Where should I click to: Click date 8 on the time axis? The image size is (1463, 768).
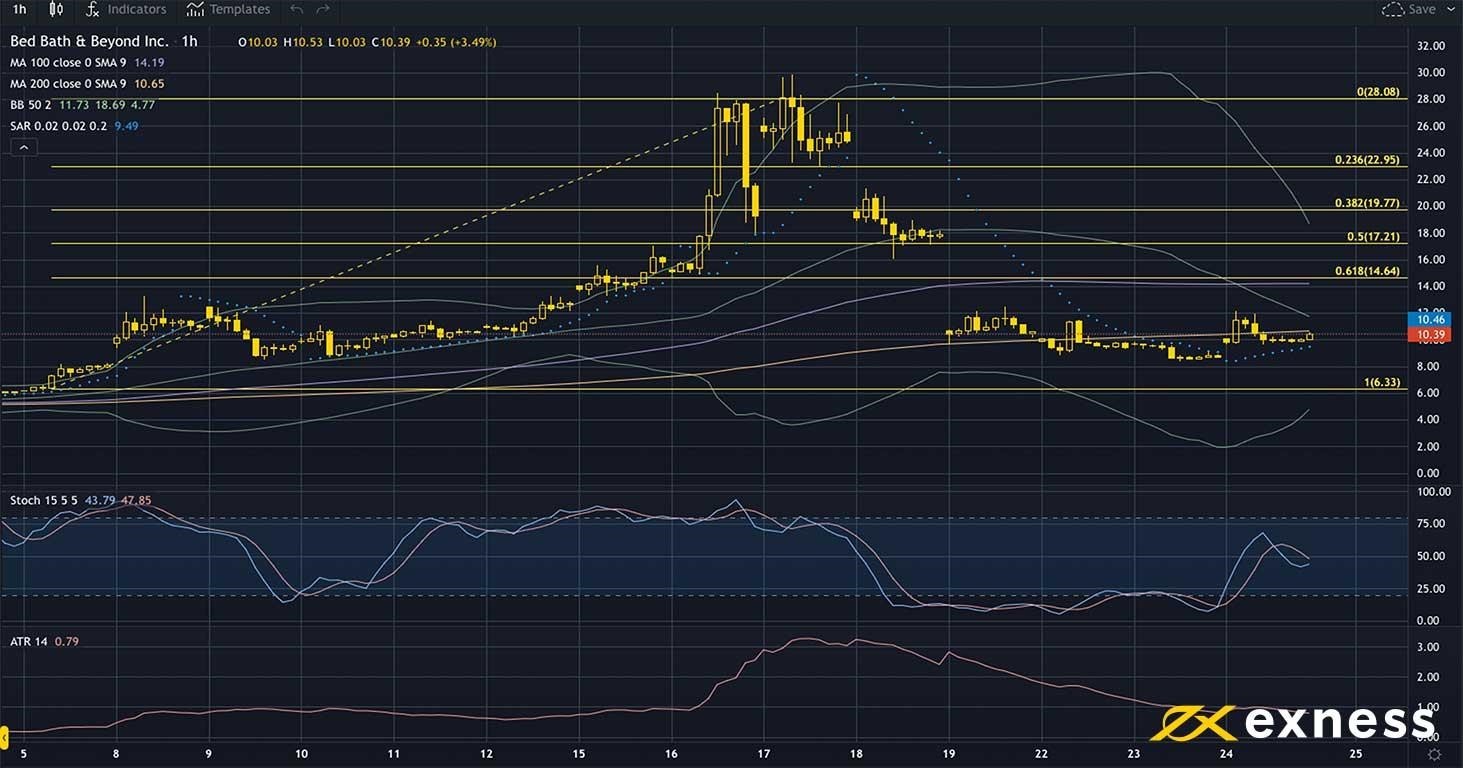116,753
